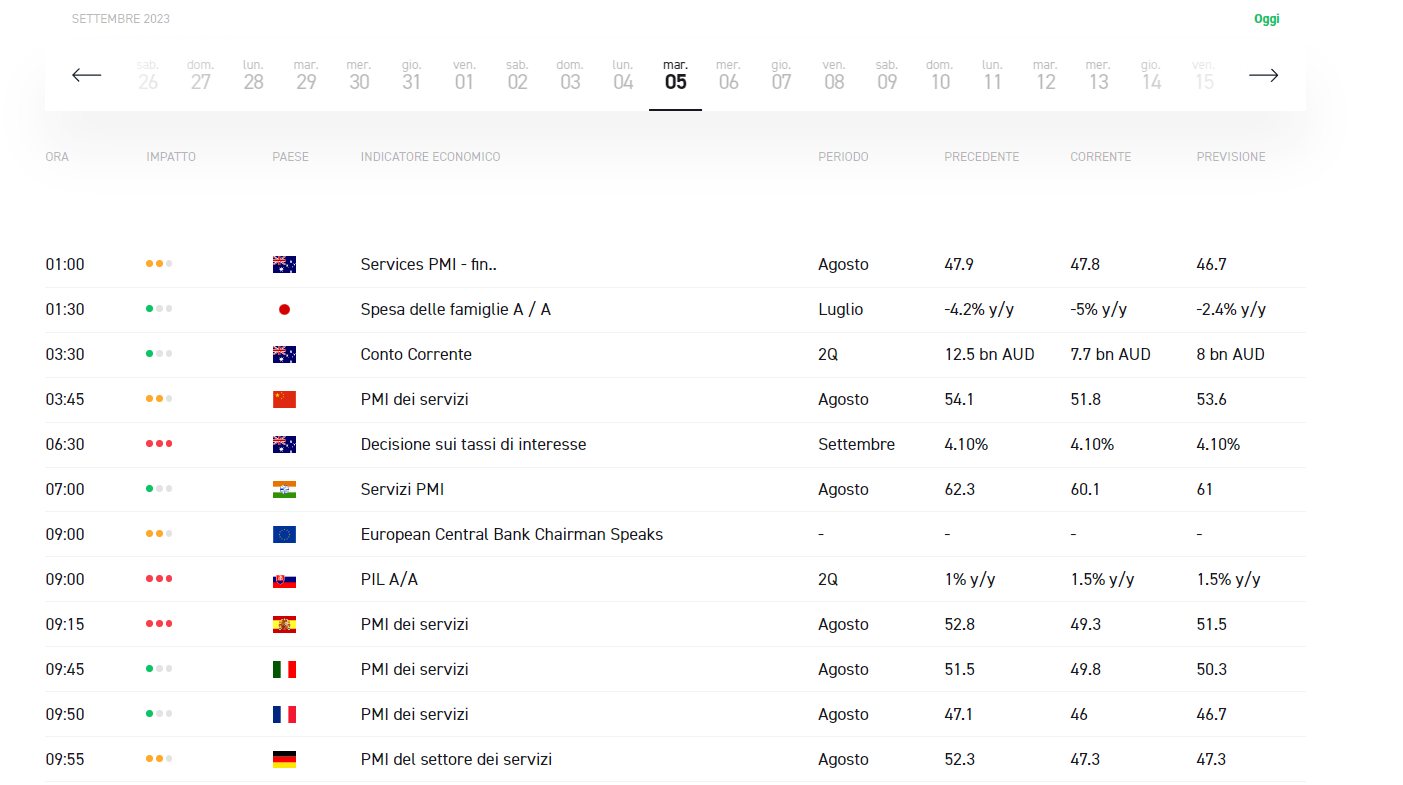Select the EU flag on Central Bank Chairman row

(284, 534)
